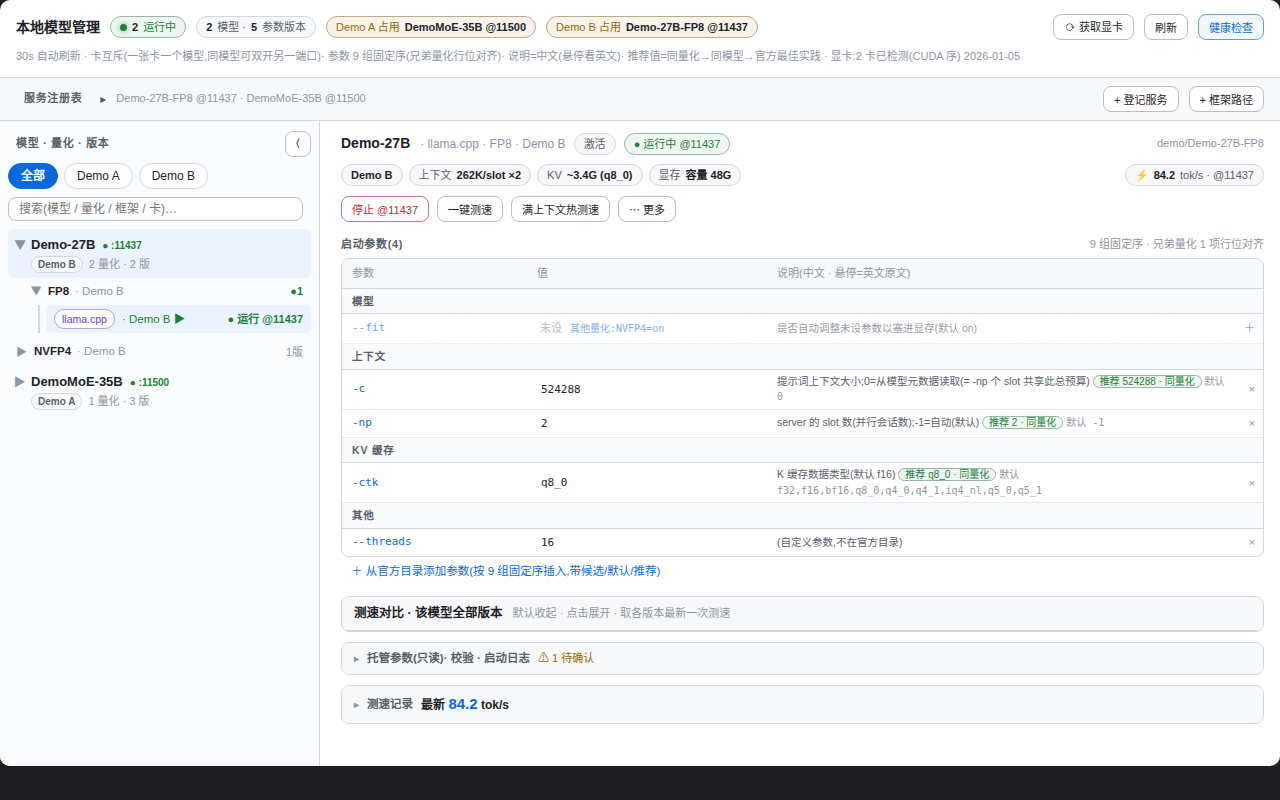
Task: Remove the -ctk parameter with its × icon
Action: pos(1251,483)
